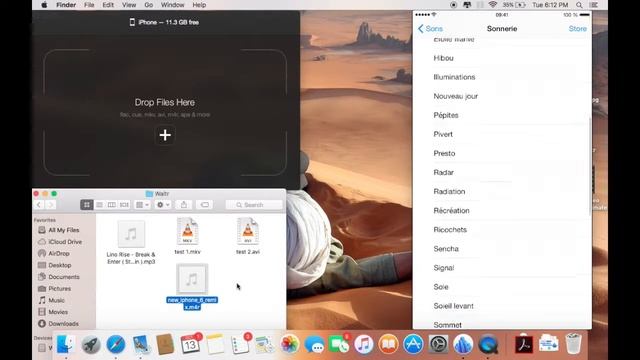The height and width of the screenshot is (360, 640).
Task: Click the Finder share button
Action: point(184,204)
